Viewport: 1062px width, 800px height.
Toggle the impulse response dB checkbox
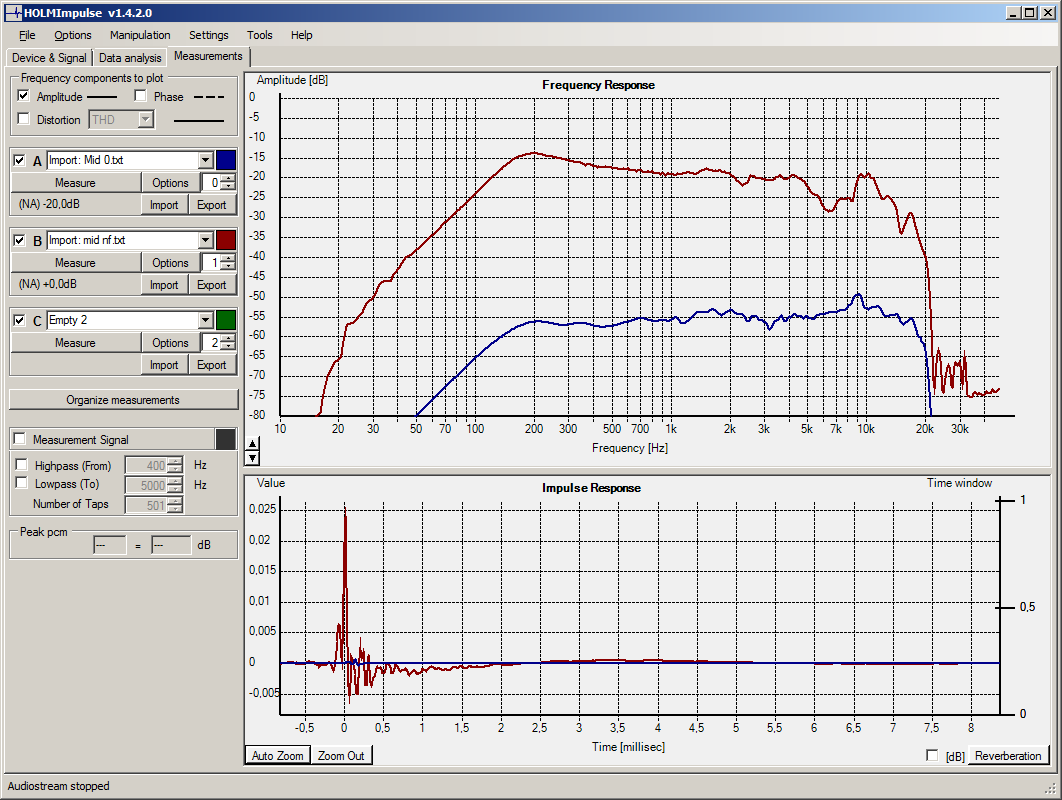[x=932, y=755]
